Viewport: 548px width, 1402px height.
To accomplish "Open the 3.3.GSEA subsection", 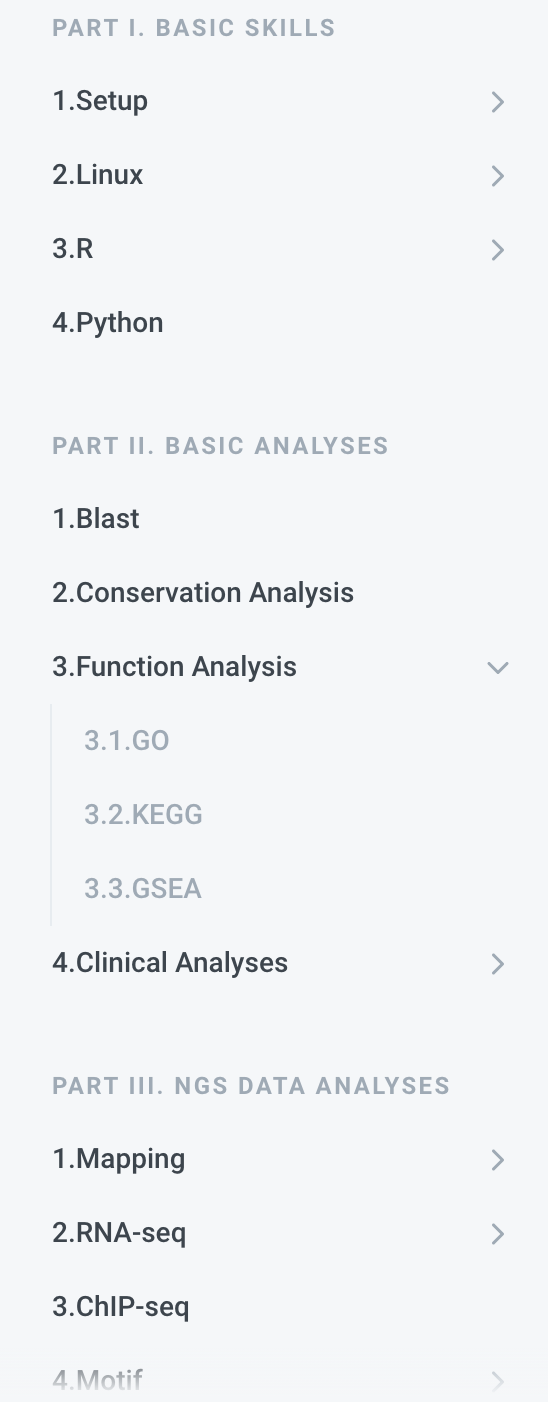I will pos(143,889).
